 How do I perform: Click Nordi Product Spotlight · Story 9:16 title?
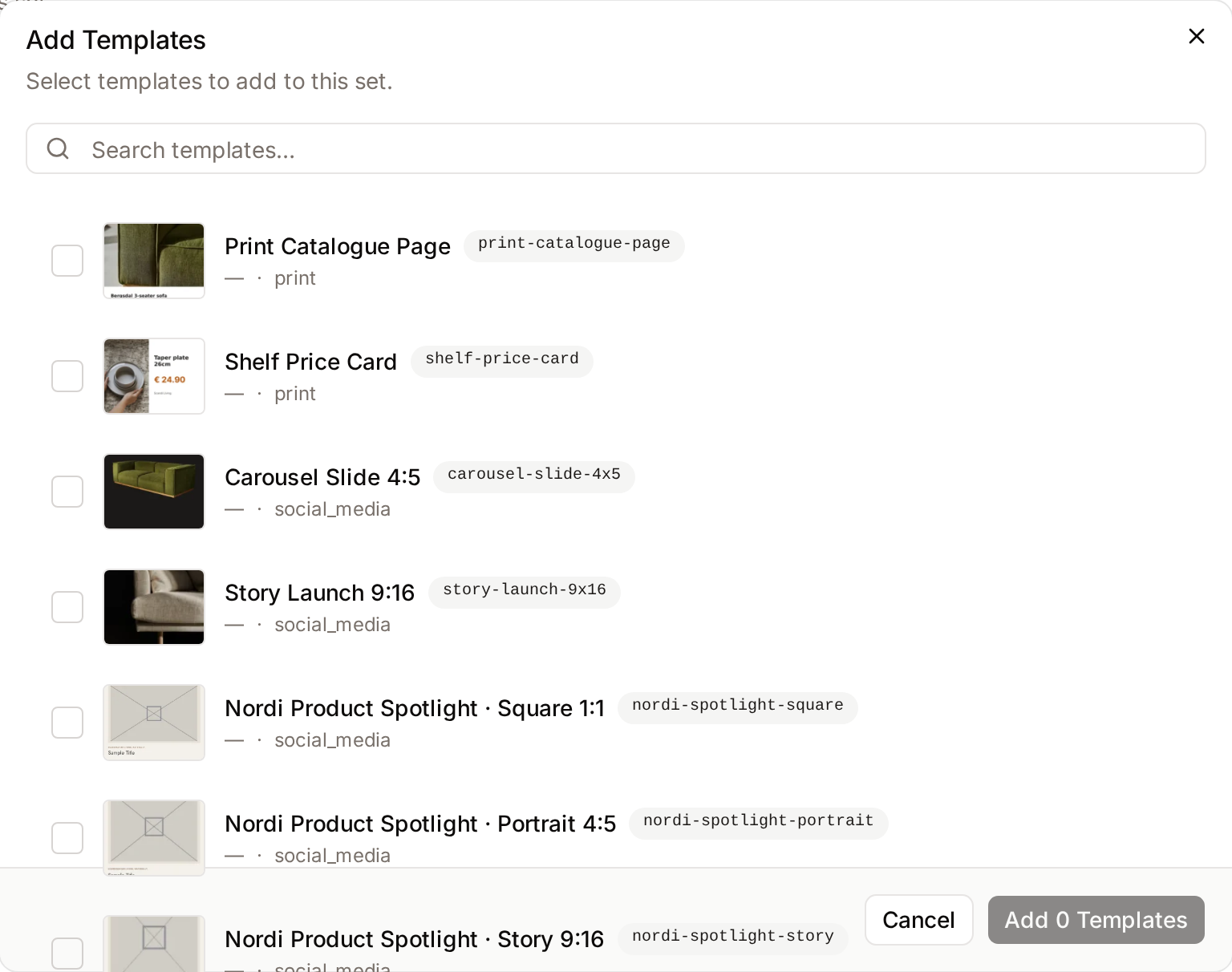point(415,939)
